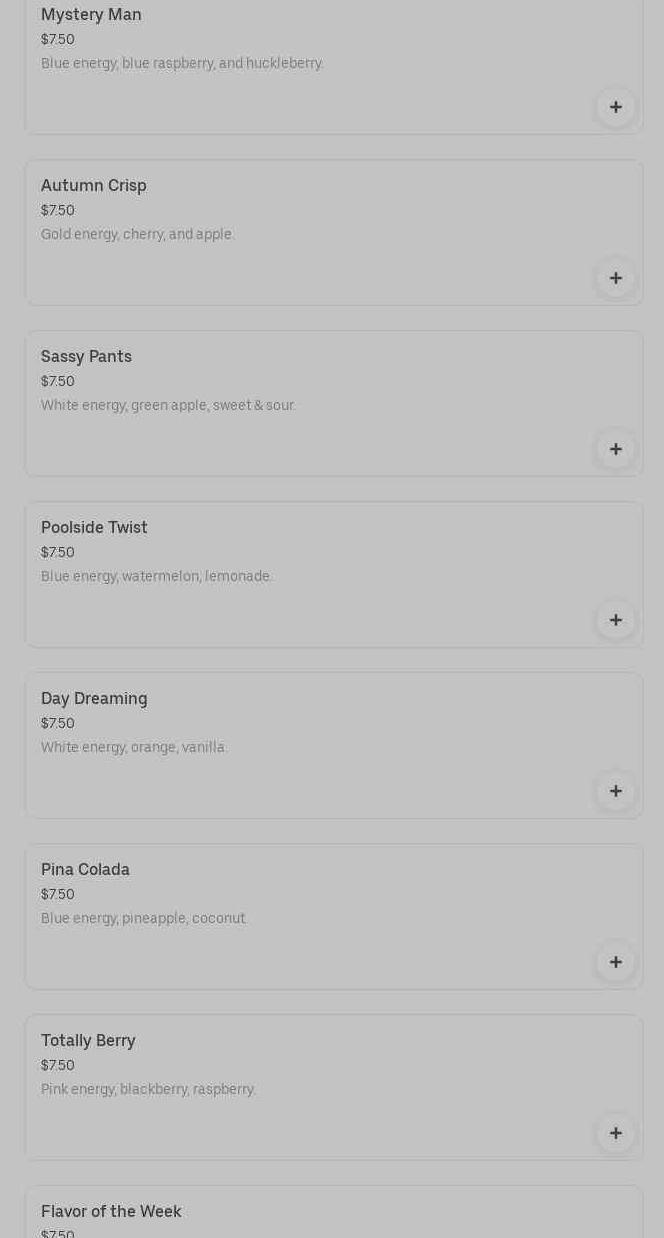Add Autumn Crisp with plus icon
Viewport: 664px width, 1238px height.
(615, 278)
